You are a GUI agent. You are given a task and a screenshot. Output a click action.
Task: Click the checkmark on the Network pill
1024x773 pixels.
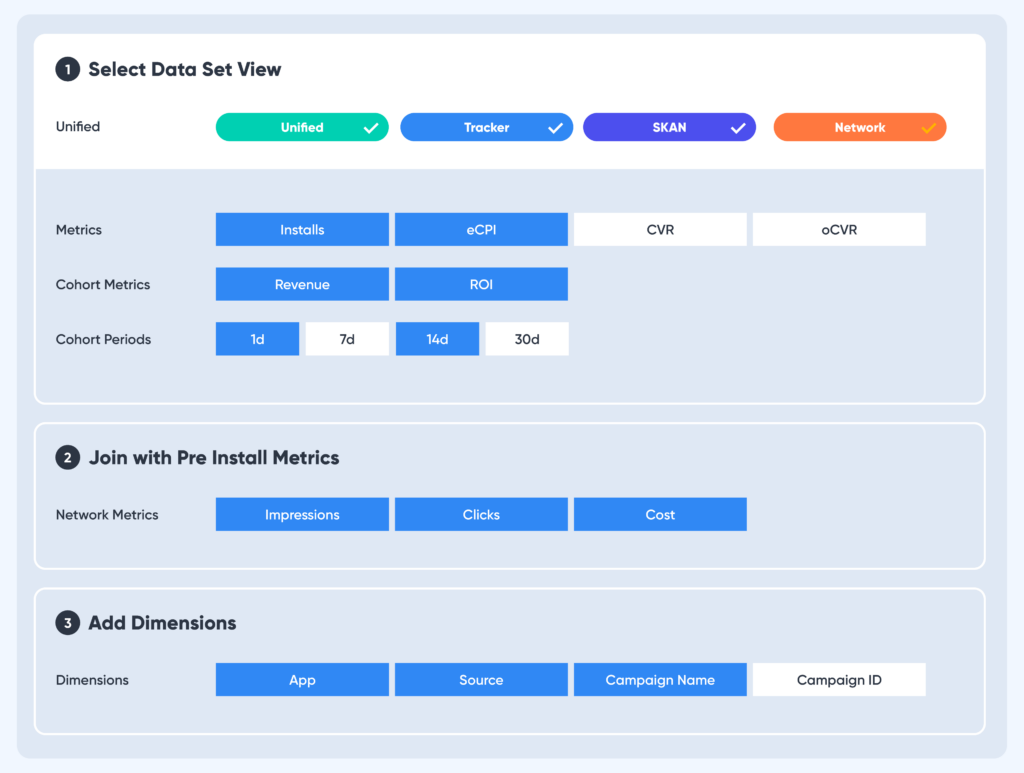tap(929, 128)
